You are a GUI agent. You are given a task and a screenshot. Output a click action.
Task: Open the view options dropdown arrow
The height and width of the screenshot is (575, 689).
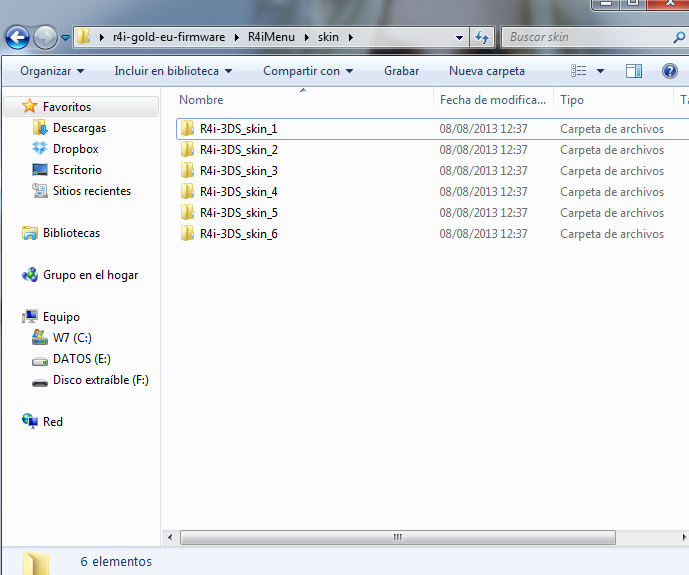tap(600, 71)
